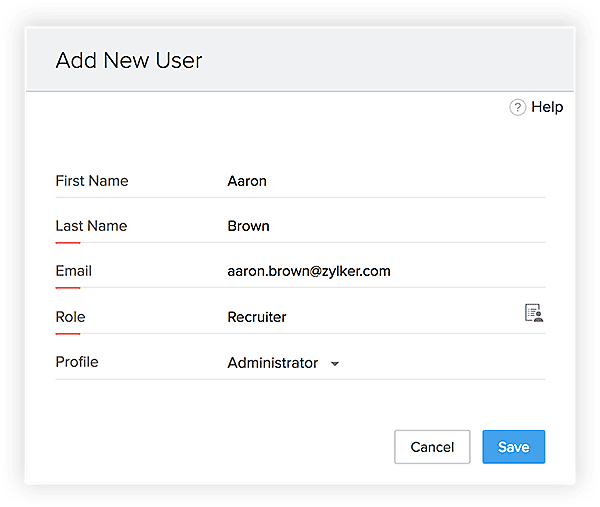
Task: Click the question mark help icon
Action: [x=517, y=107]
